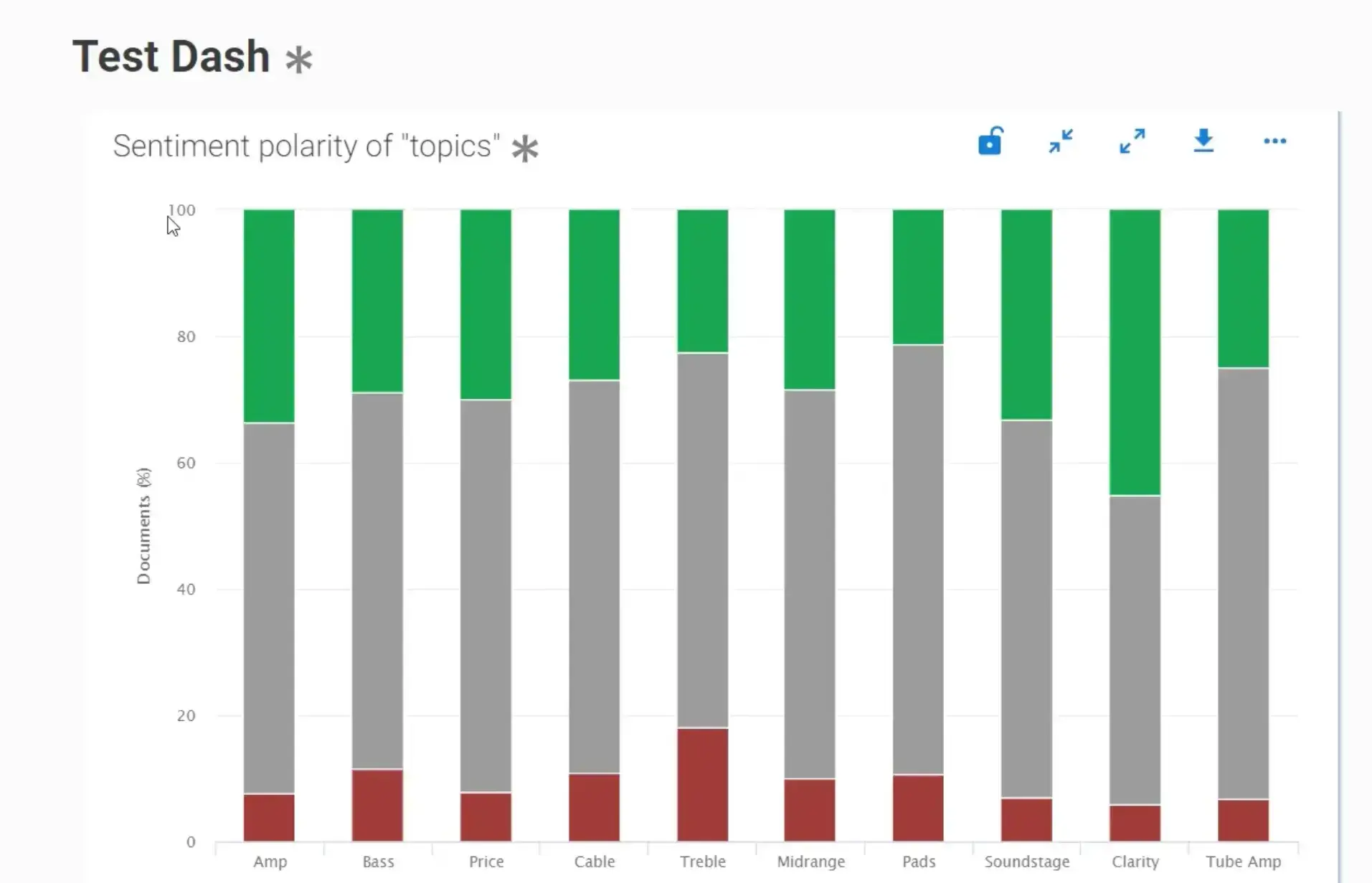Click the Price axis label

coord(486,861)
